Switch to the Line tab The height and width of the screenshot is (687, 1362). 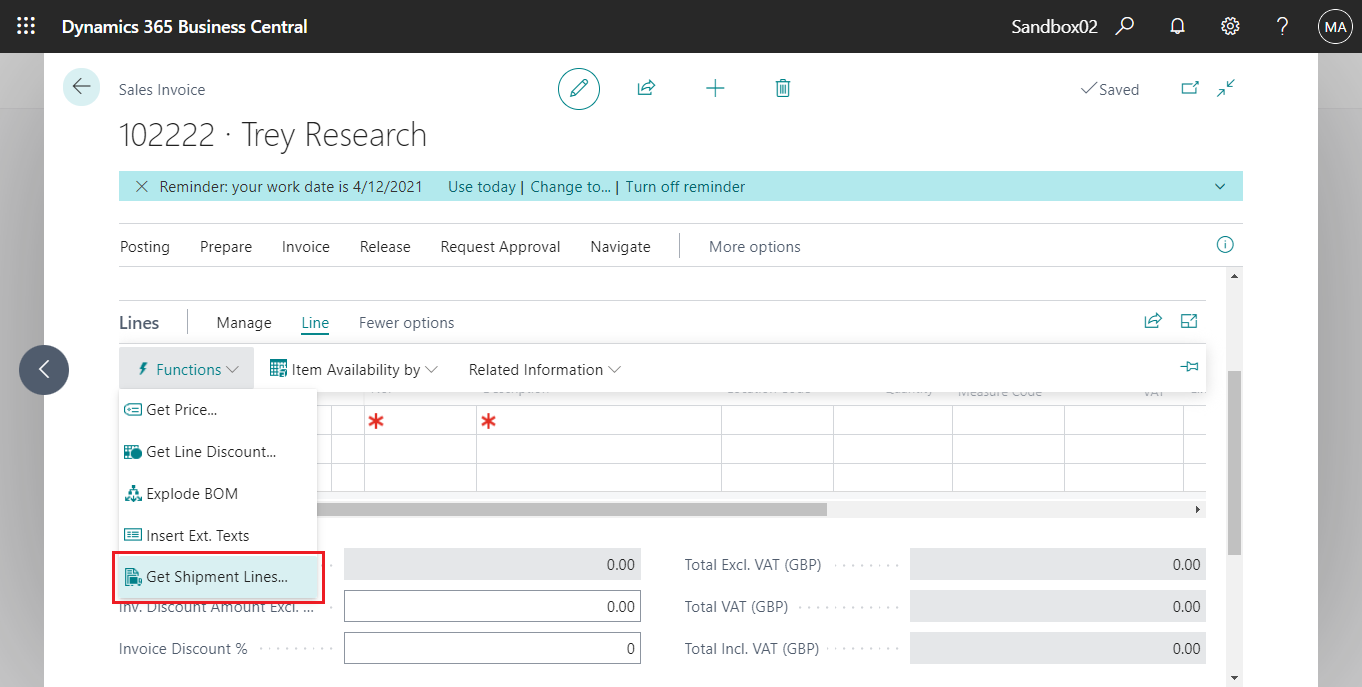pyautogui.click(x=314, y=322)
